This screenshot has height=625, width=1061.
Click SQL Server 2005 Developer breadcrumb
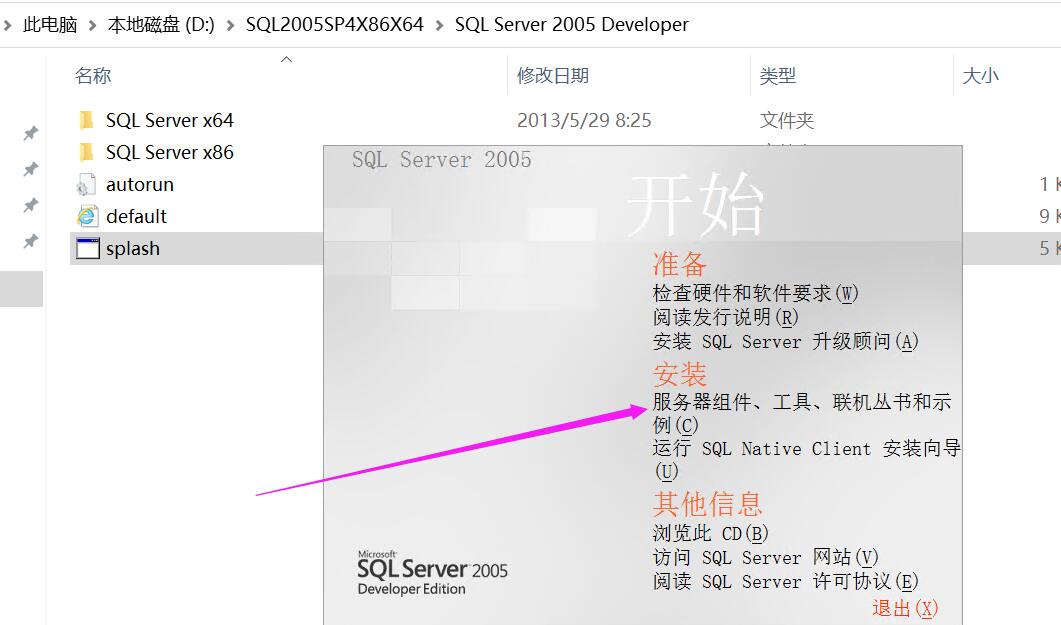coord(572,25)
